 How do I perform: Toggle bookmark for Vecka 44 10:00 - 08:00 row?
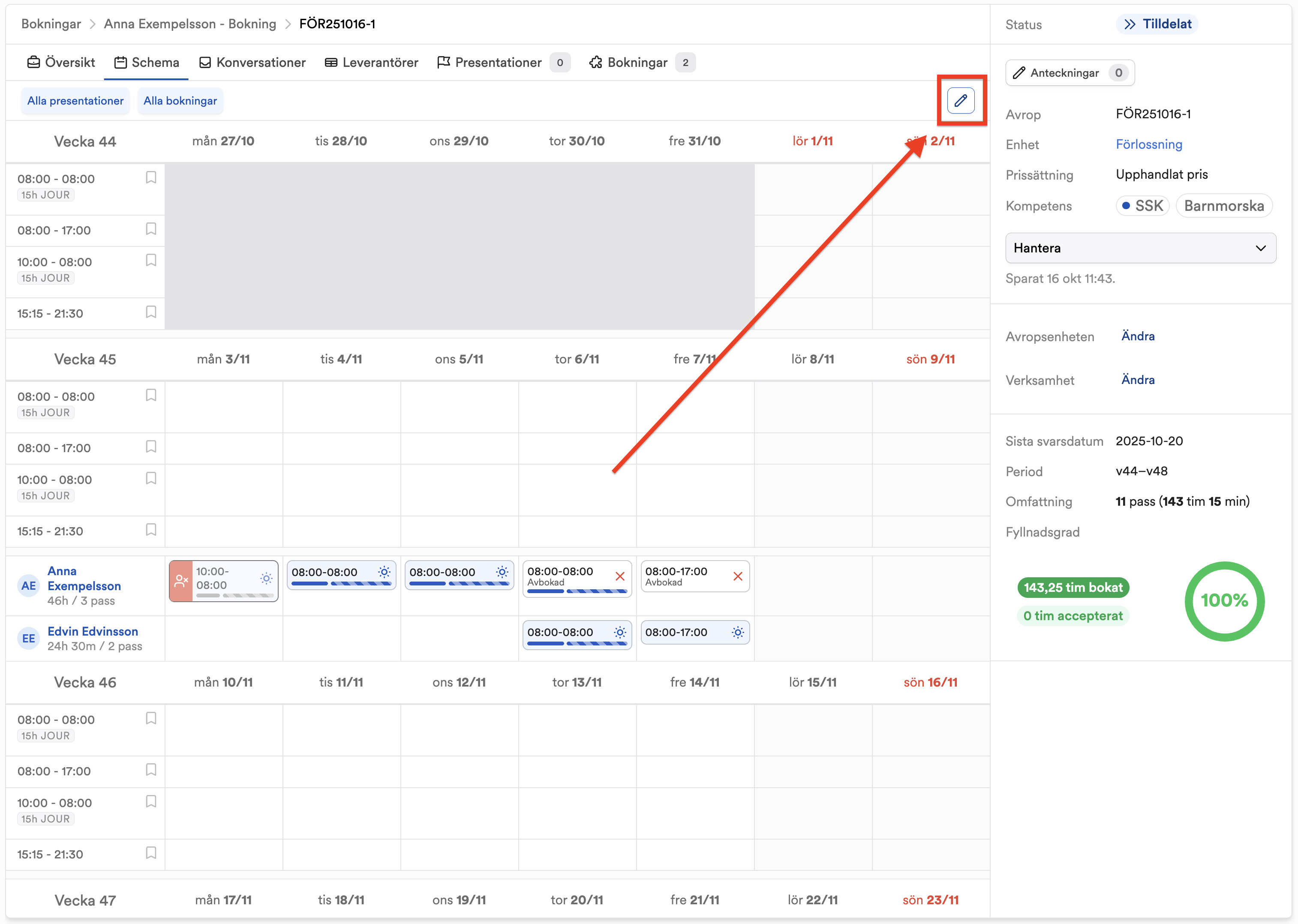pos(151,260)
